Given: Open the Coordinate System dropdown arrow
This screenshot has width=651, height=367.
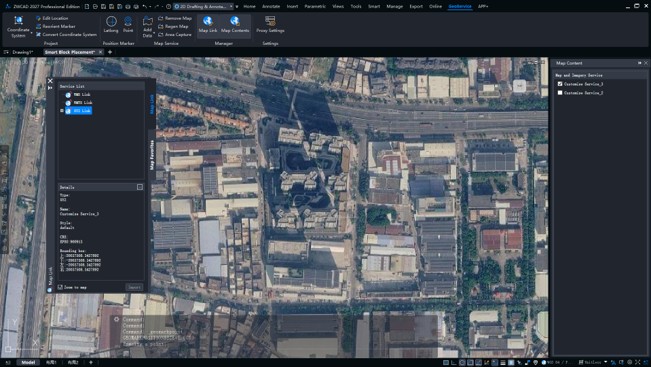Looking at the screenshot, I should pos(32,32).
